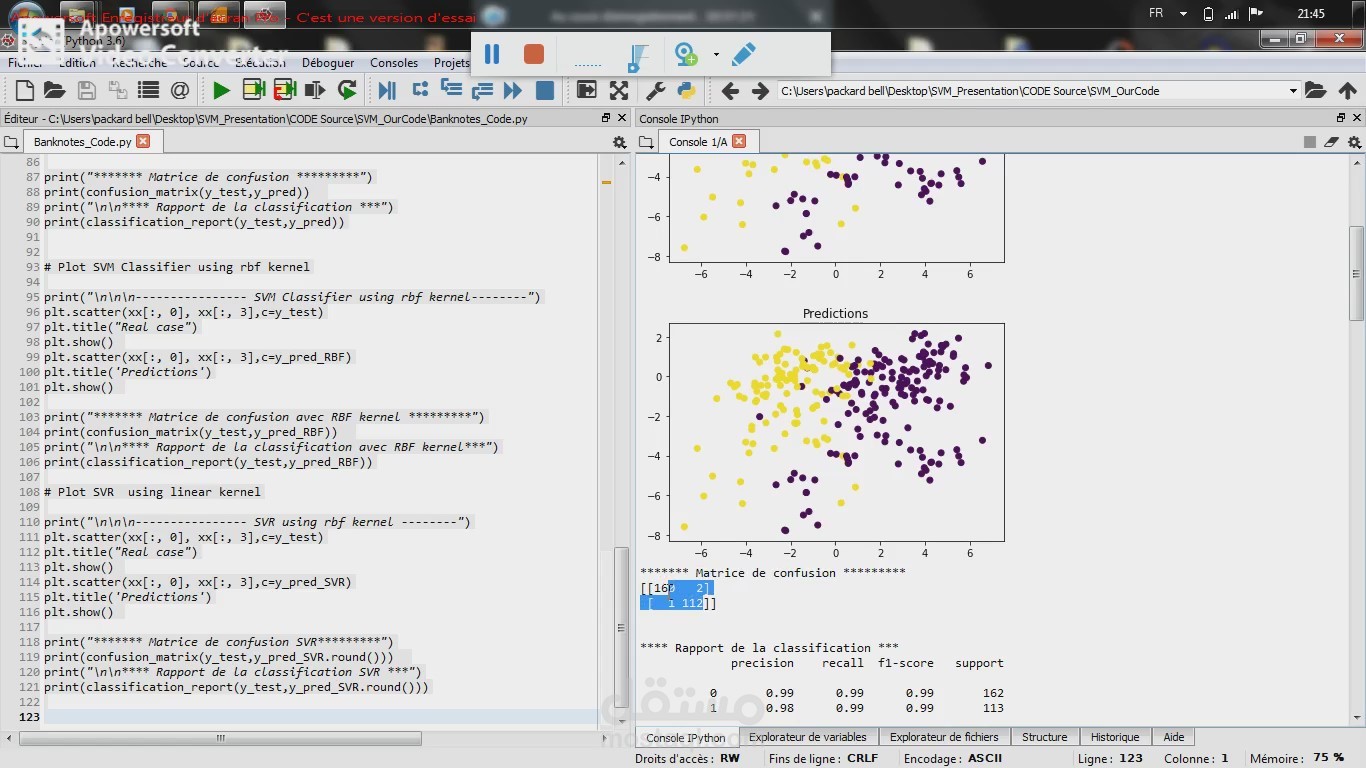Switch to the Explorateur de variables tab
Screen dimensions: 1366x768
tap(808, 737)
